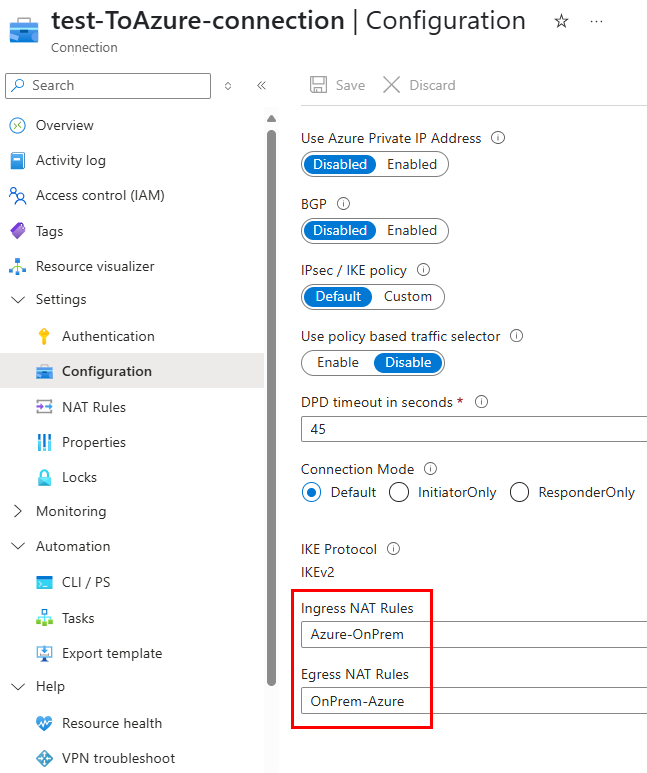Click Discard button label
The height and width of the screenshot is (773, 647).
432,85
